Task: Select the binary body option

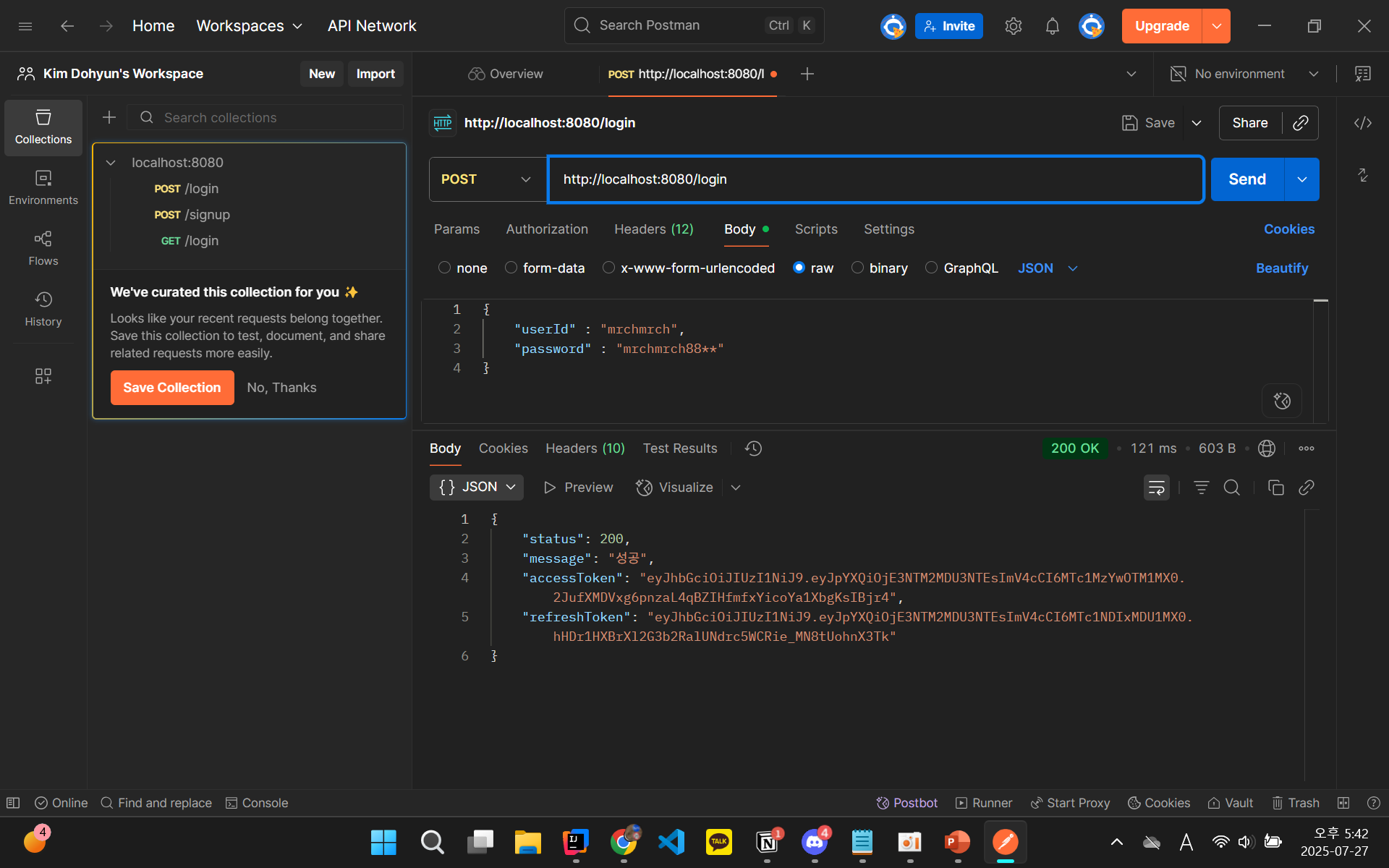Action: (x=857, y=268)
